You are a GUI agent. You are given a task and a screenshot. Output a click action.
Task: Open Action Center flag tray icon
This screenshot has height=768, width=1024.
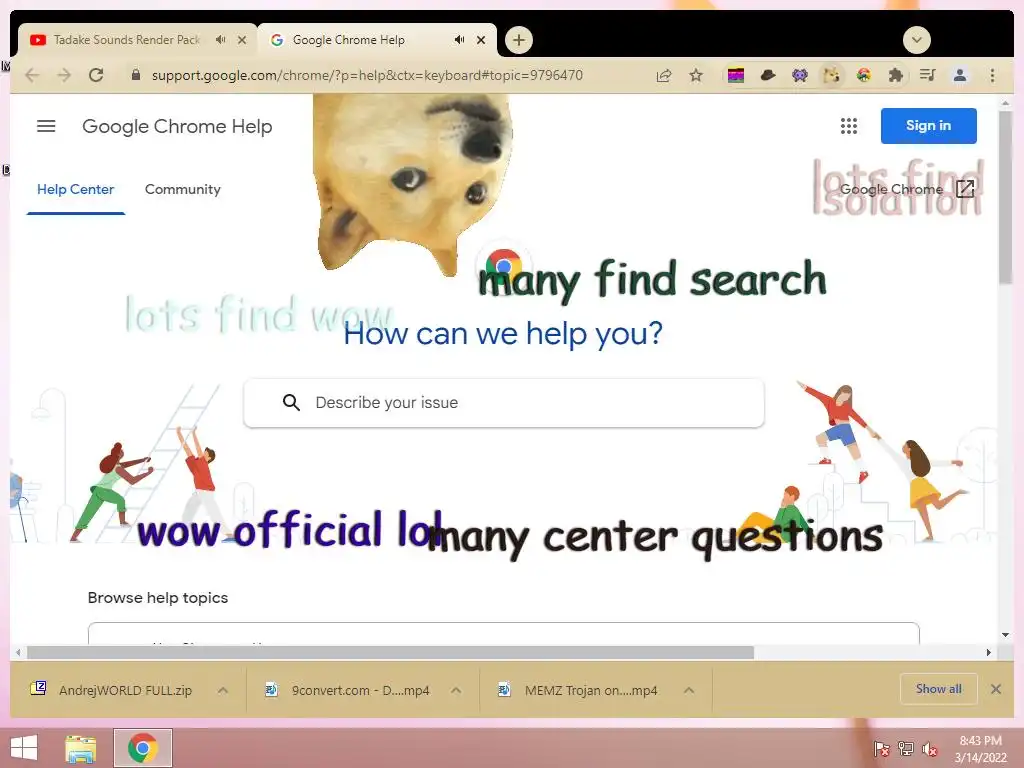pos(881,749)
